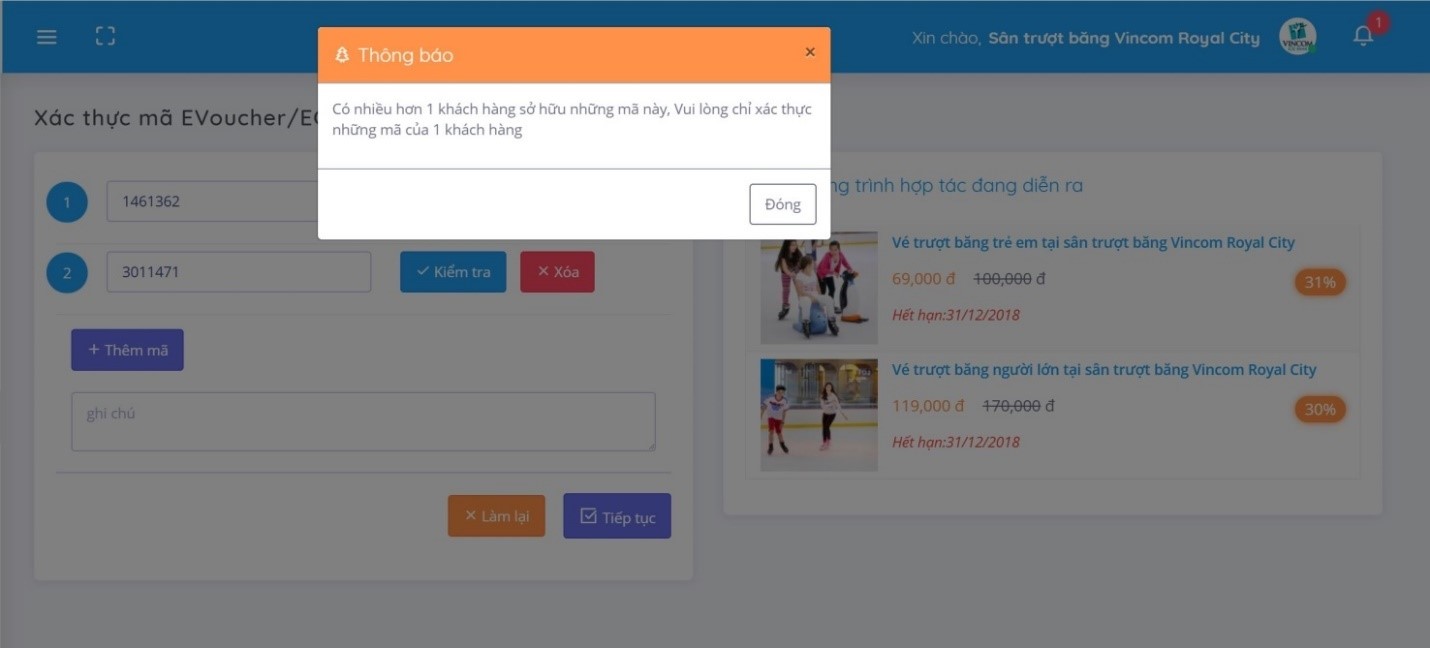Image resolution: width=1430 pixels, height=648 pixels.
Task: Click the struck-through 100,000 đ price
Action: click(x=1009, y=279)
